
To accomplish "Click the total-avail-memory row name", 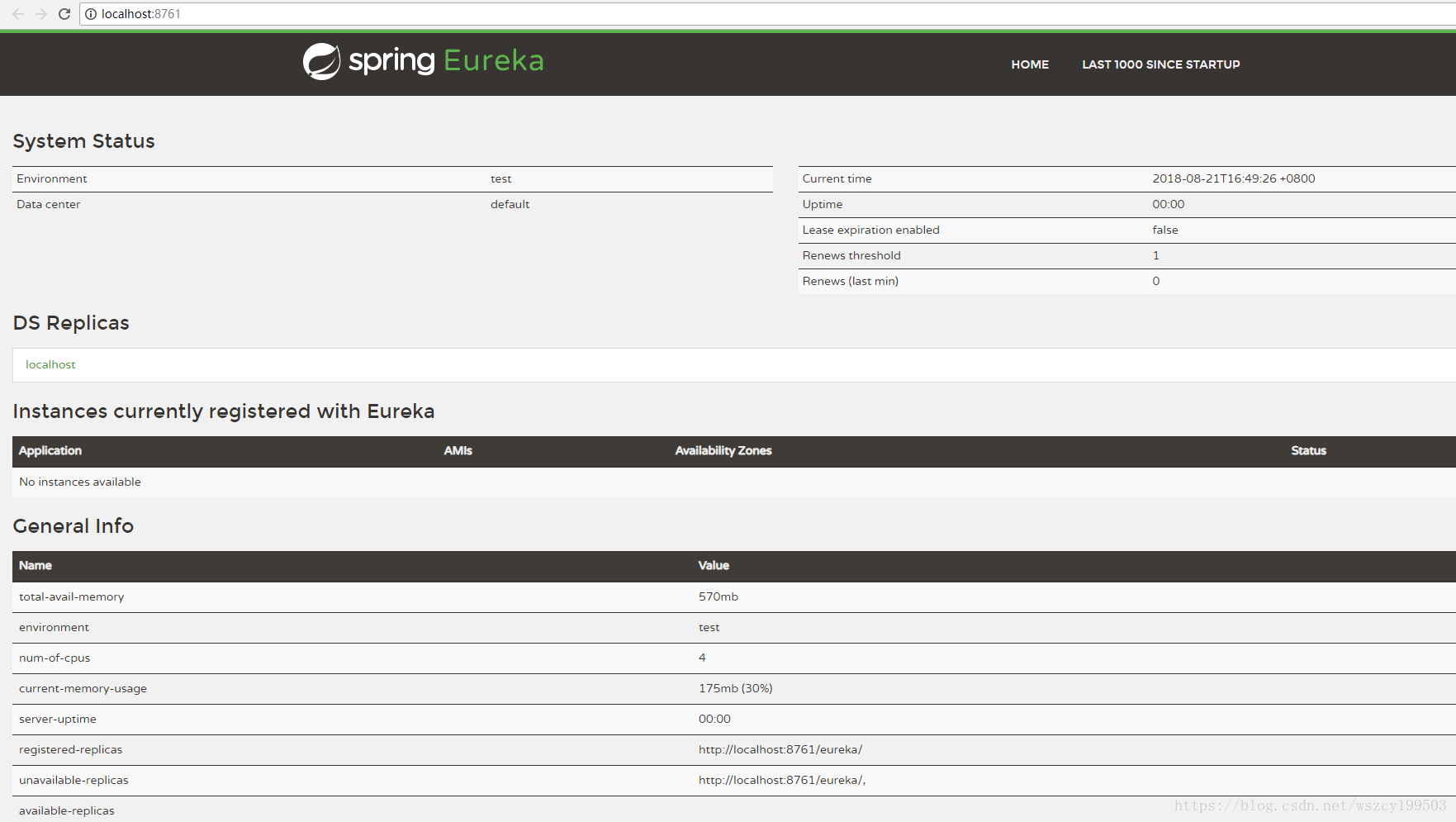I will click(x=72, y=596).
